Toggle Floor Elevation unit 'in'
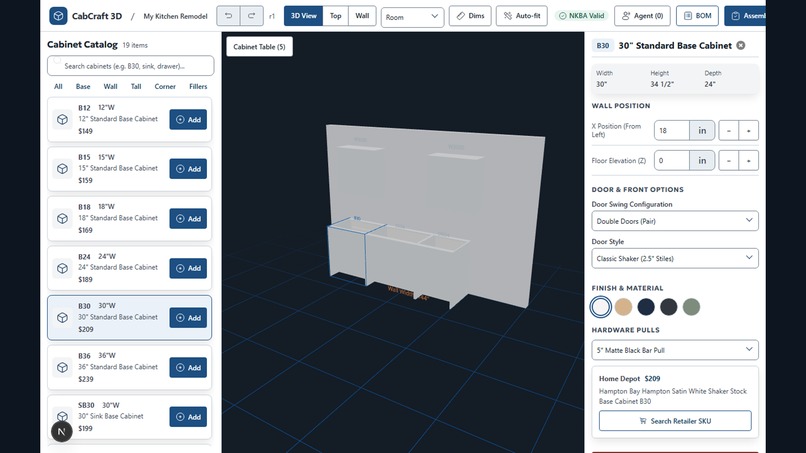The width and height of the screenshot is (806, 453). click(702, 160)
